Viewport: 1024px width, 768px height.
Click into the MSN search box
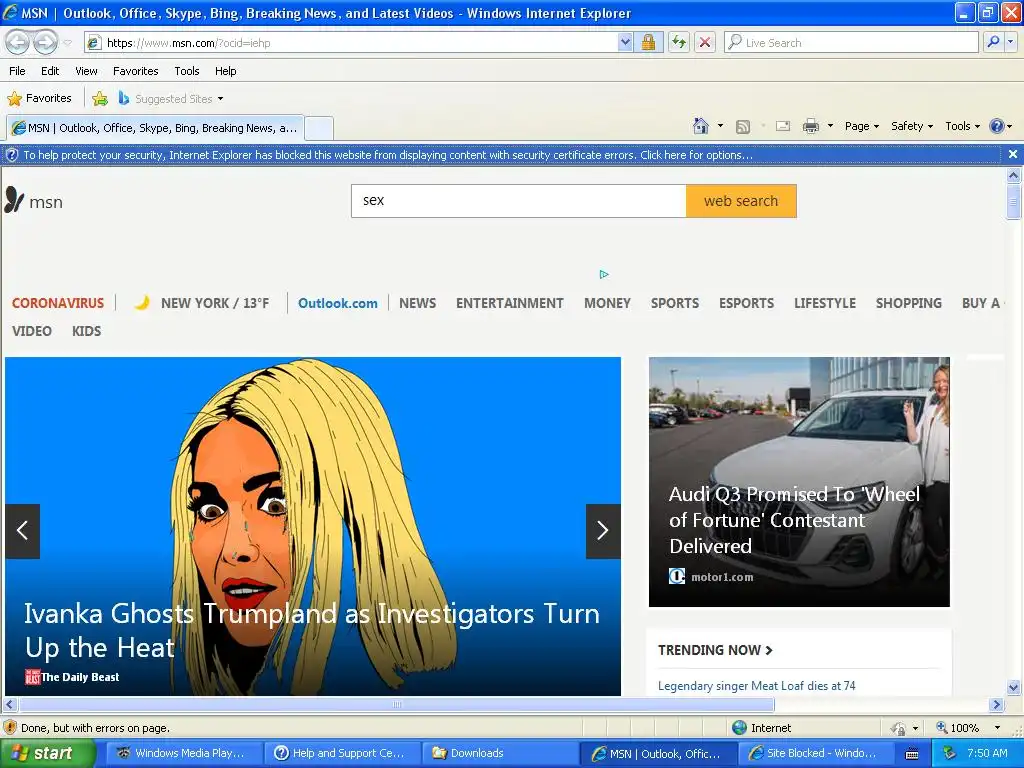[x=519, y=200]
